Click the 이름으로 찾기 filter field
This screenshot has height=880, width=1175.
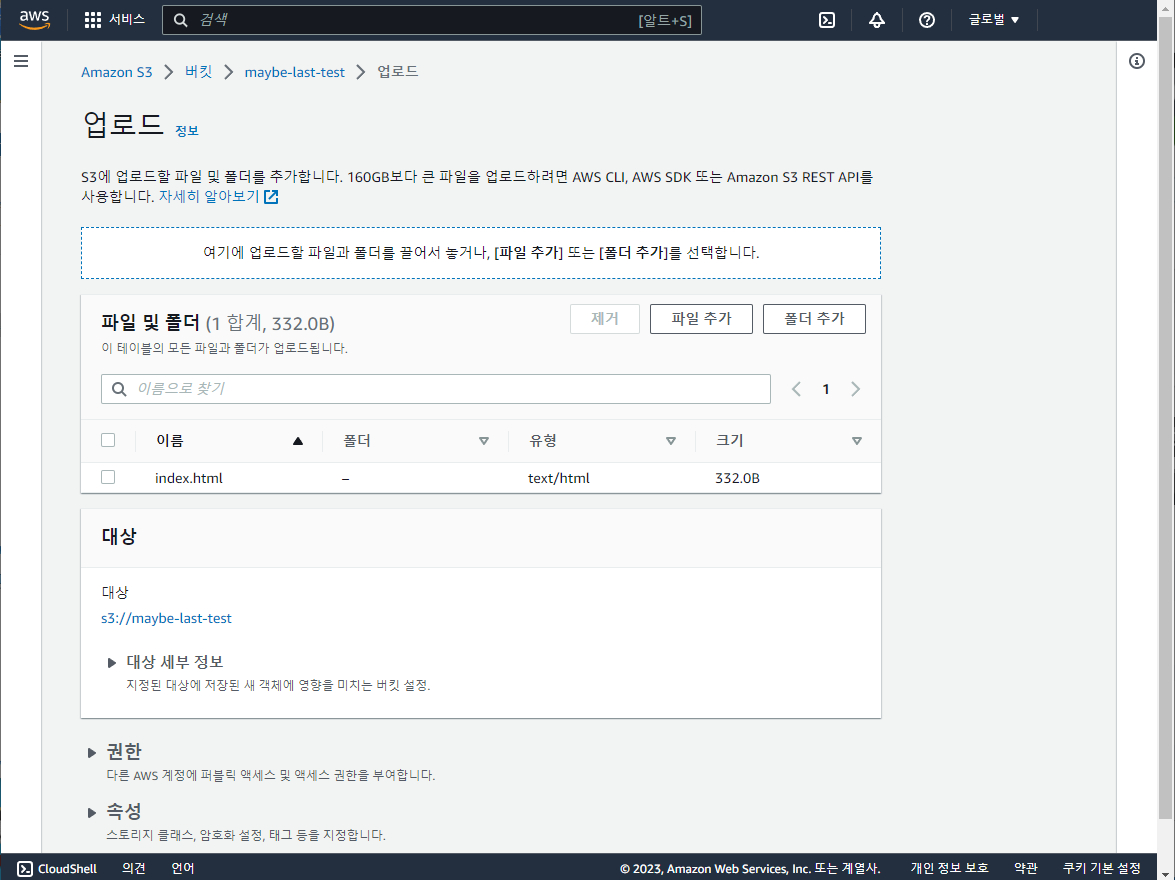[x=436, y=389]
